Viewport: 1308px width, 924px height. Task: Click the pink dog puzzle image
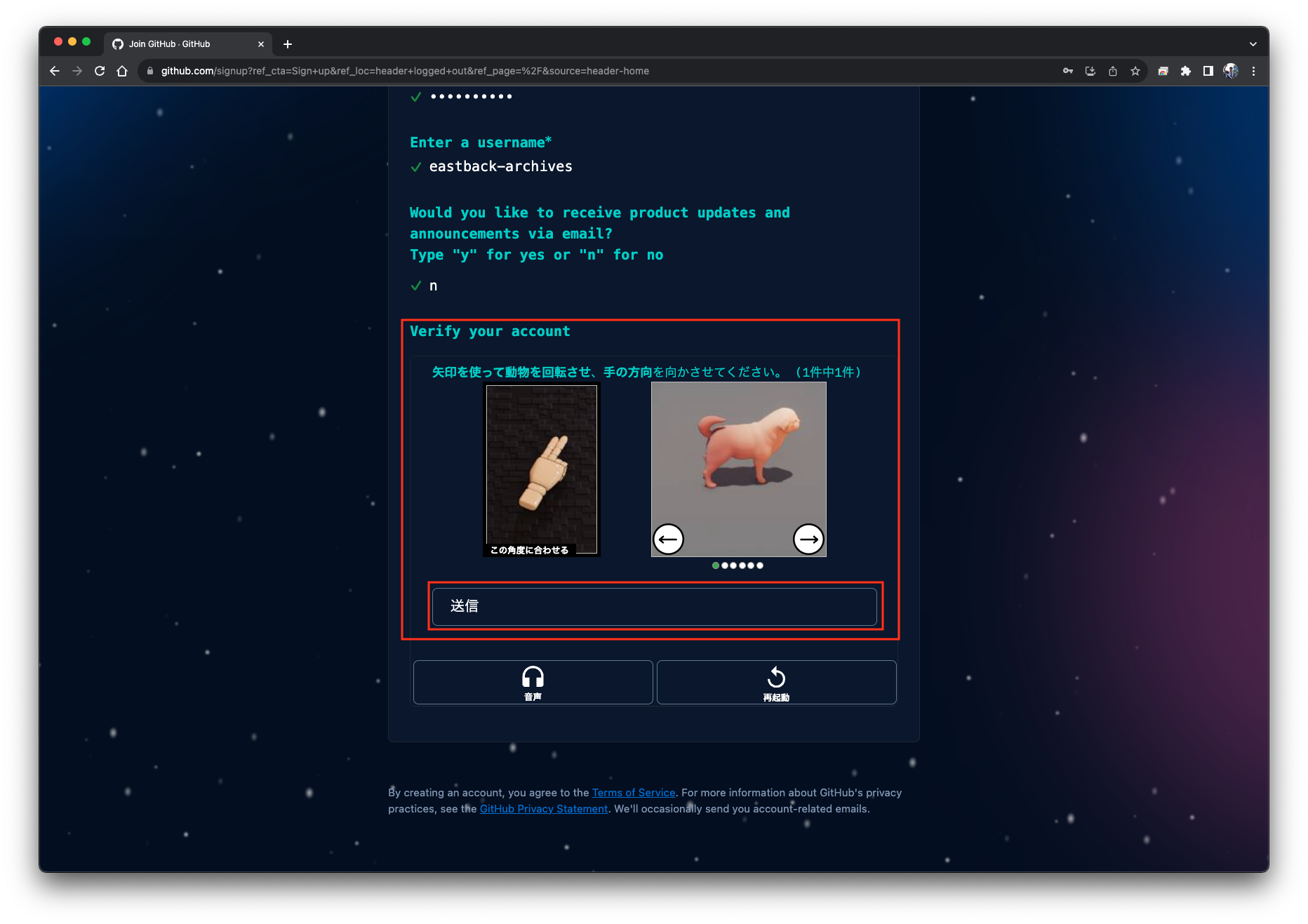[739, 469]
